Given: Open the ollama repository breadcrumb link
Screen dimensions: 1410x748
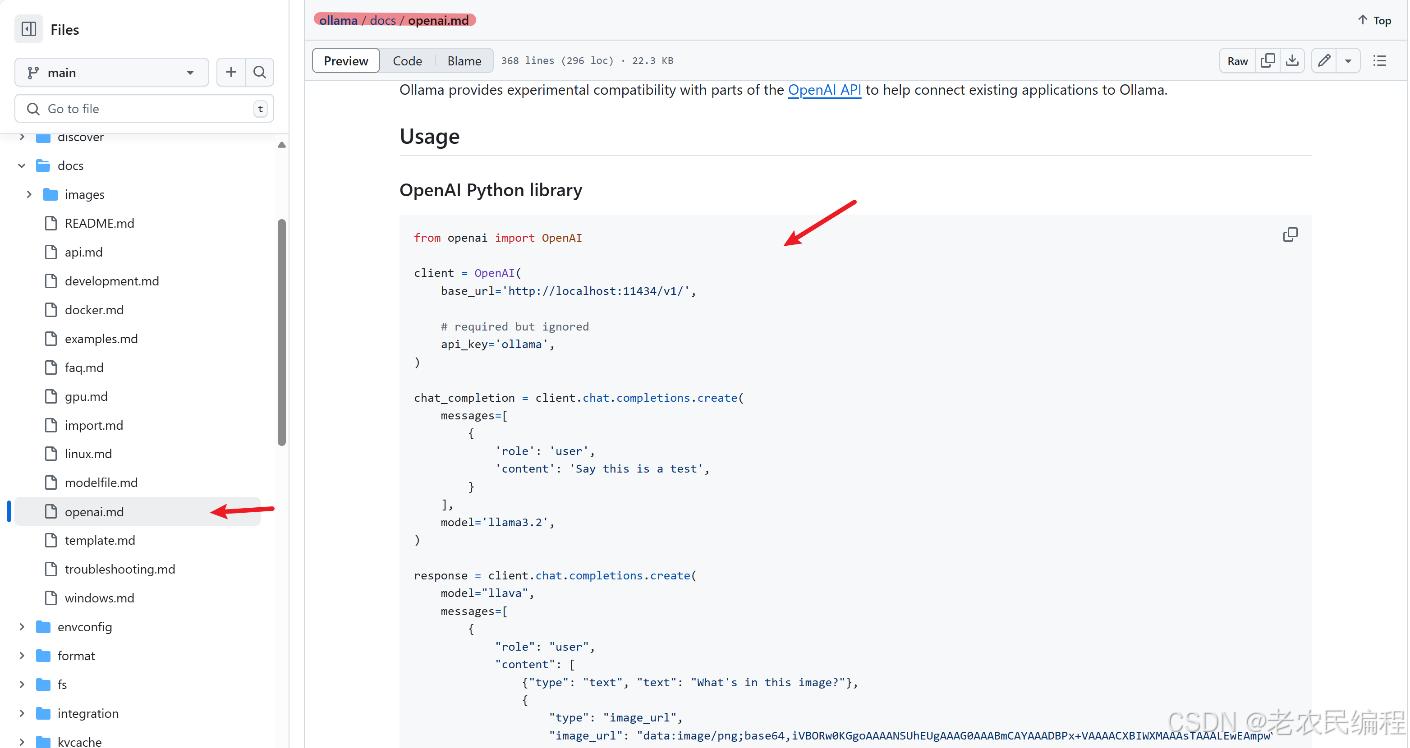Looking at the screenshot, I should [x=337, y=19].
